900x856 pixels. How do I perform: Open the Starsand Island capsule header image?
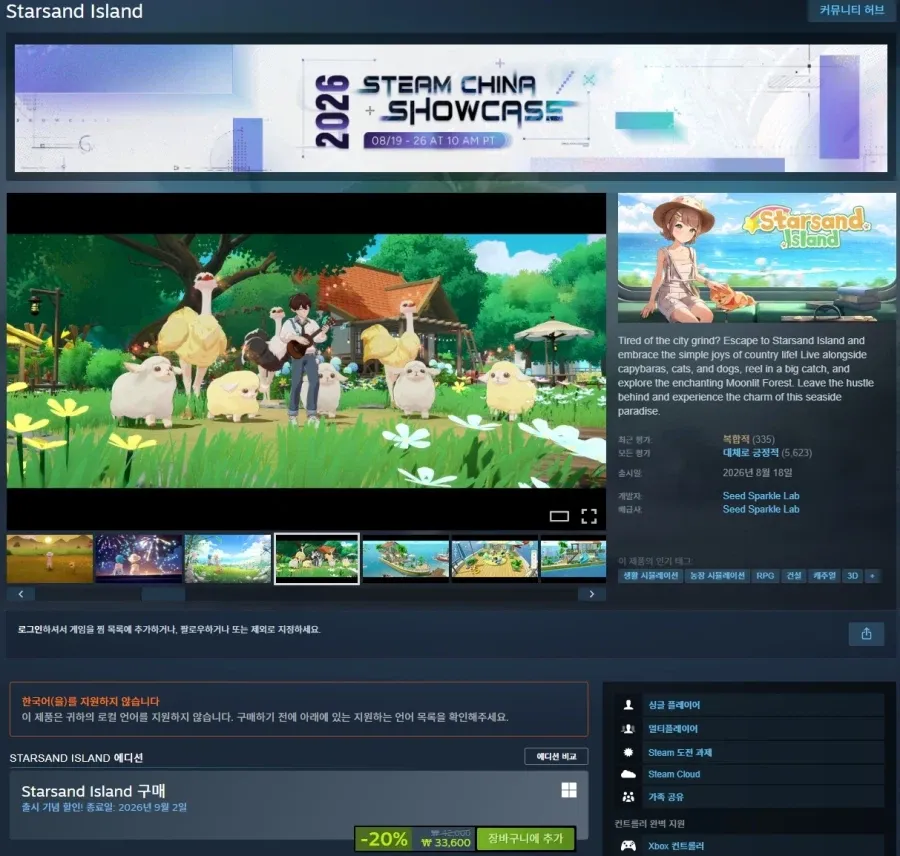point(757,258)
